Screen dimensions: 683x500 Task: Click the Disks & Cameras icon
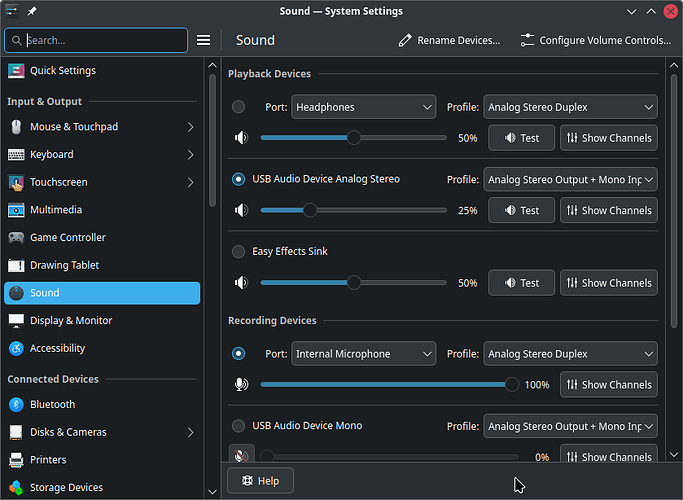[x=16, y=432]
